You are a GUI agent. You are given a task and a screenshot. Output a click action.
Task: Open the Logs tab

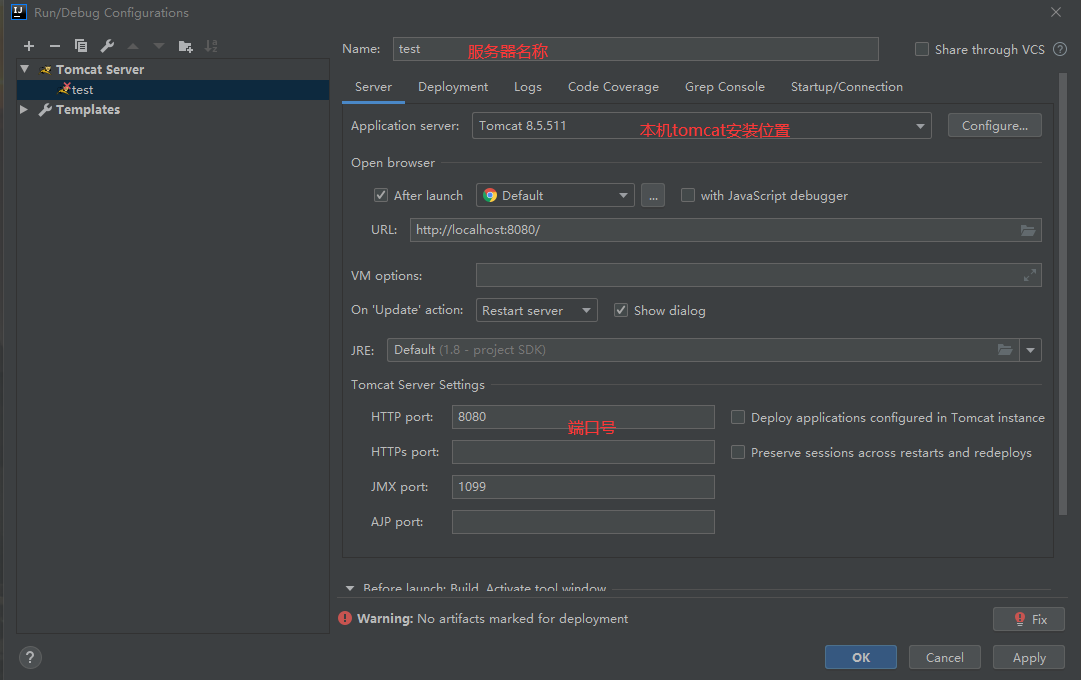[x=527, y=87]
